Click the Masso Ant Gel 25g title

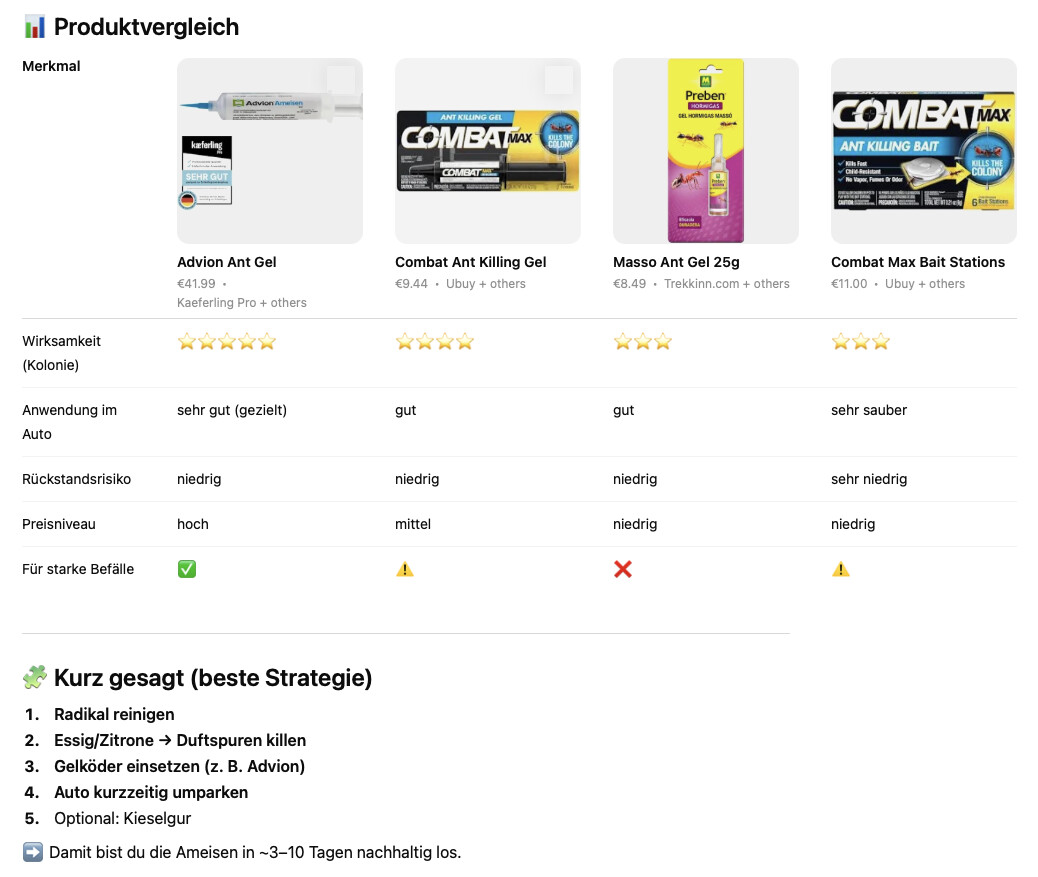pos(676,262)
